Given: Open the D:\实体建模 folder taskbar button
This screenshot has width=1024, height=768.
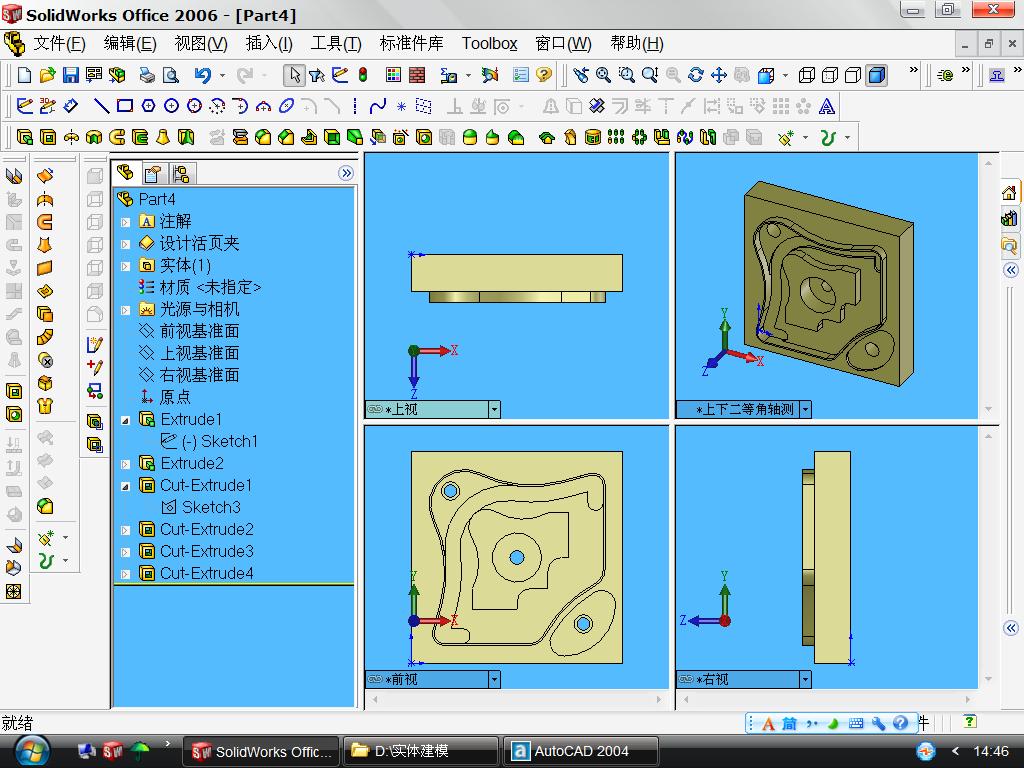Looking at the screenshot, I should click(x=421, y=751).
